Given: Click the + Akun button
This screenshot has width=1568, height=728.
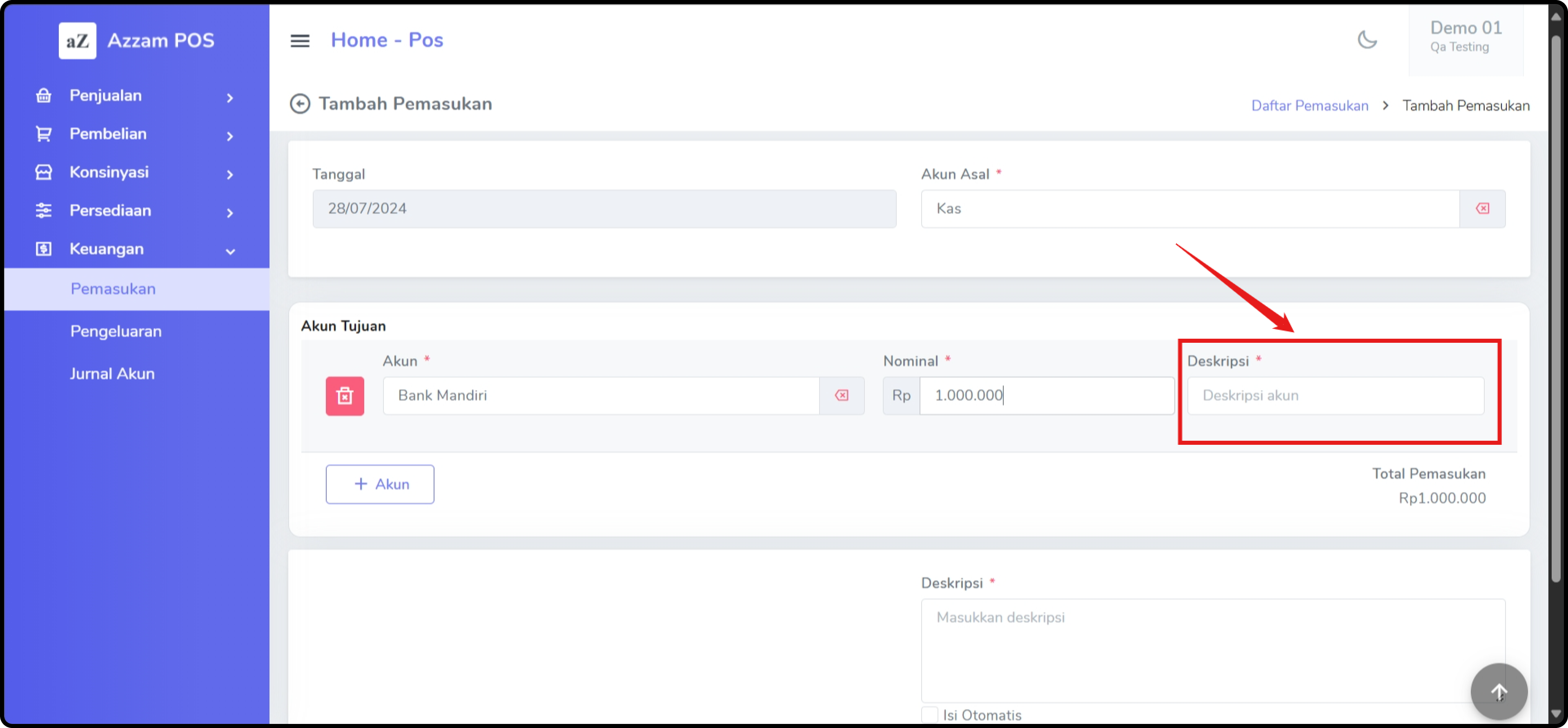Looking at the screenshot, I should pos(380,485).
